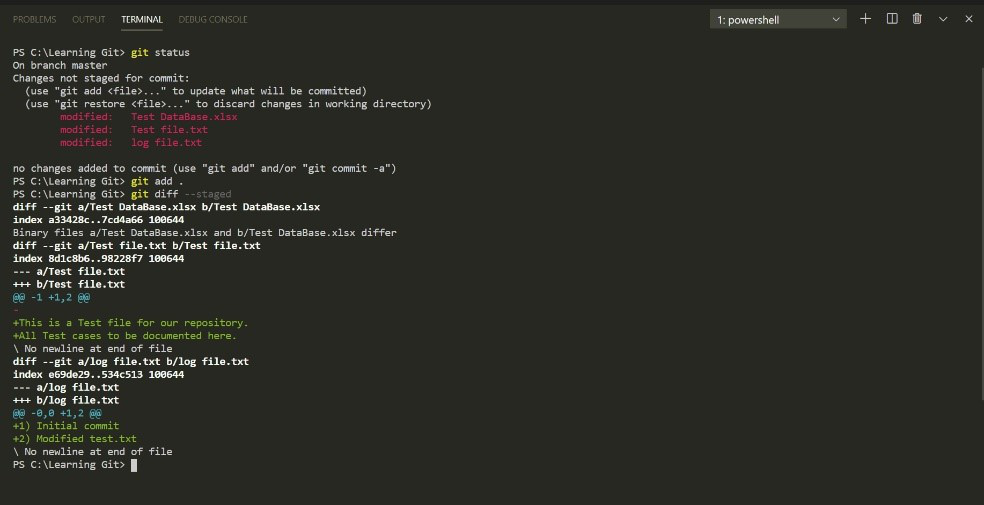
Task: Select the TERMINAL tab
Action: tap(141, 20)
